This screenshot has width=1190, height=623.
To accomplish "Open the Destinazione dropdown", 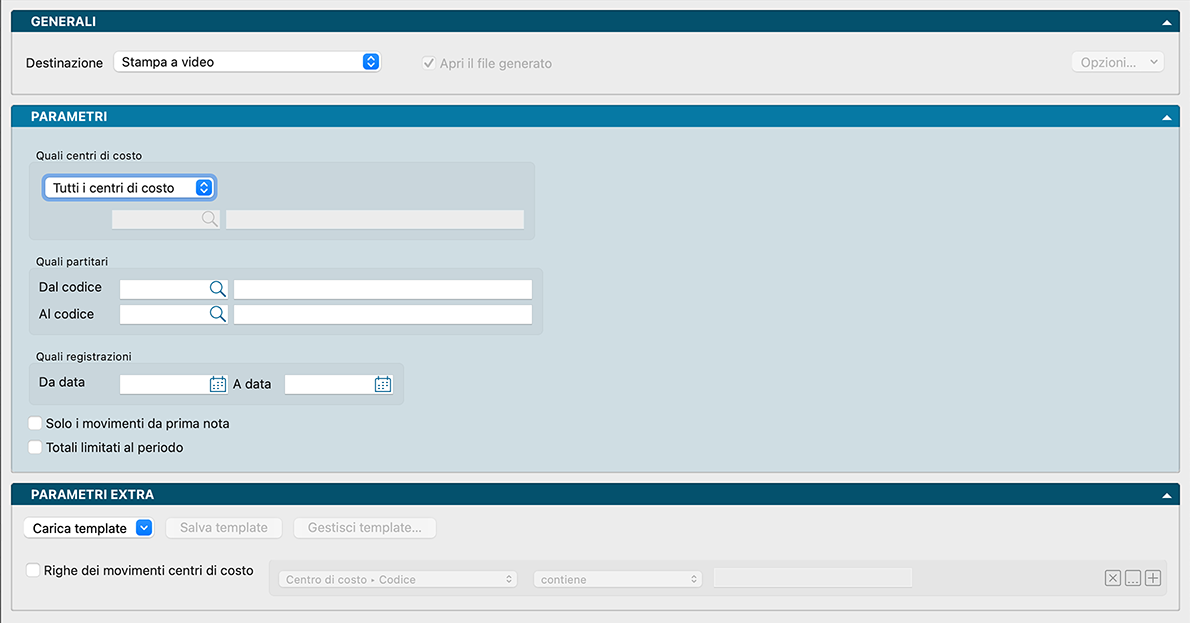I will (247, 62).
